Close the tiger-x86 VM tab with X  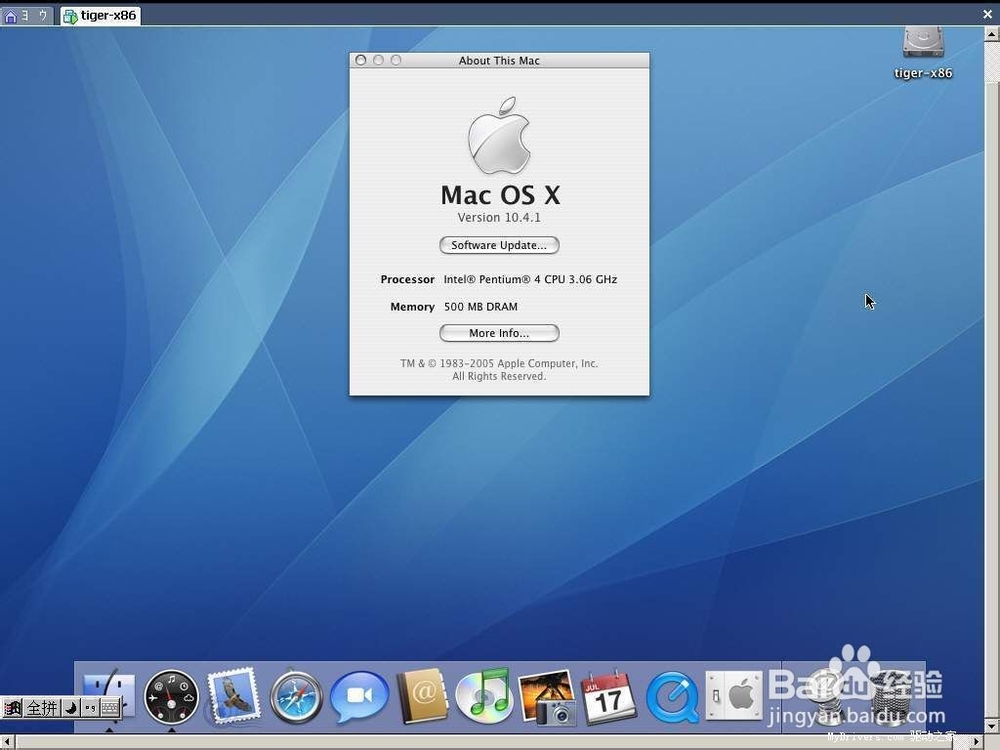point(987,14)
